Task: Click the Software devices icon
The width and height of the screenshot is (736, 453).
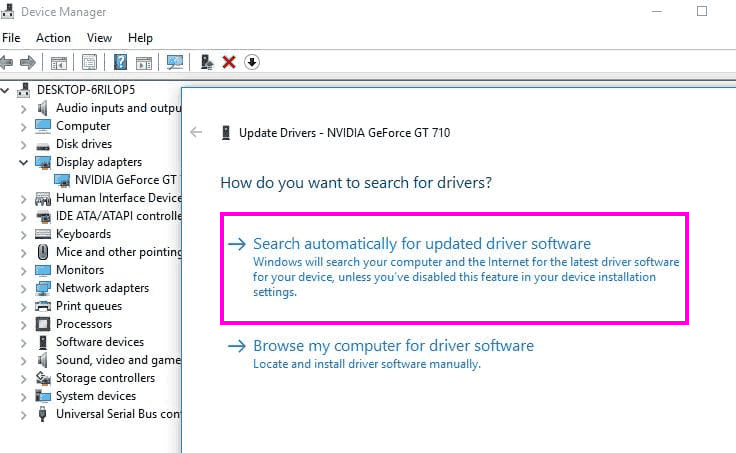Action: [x=43, y=342]
